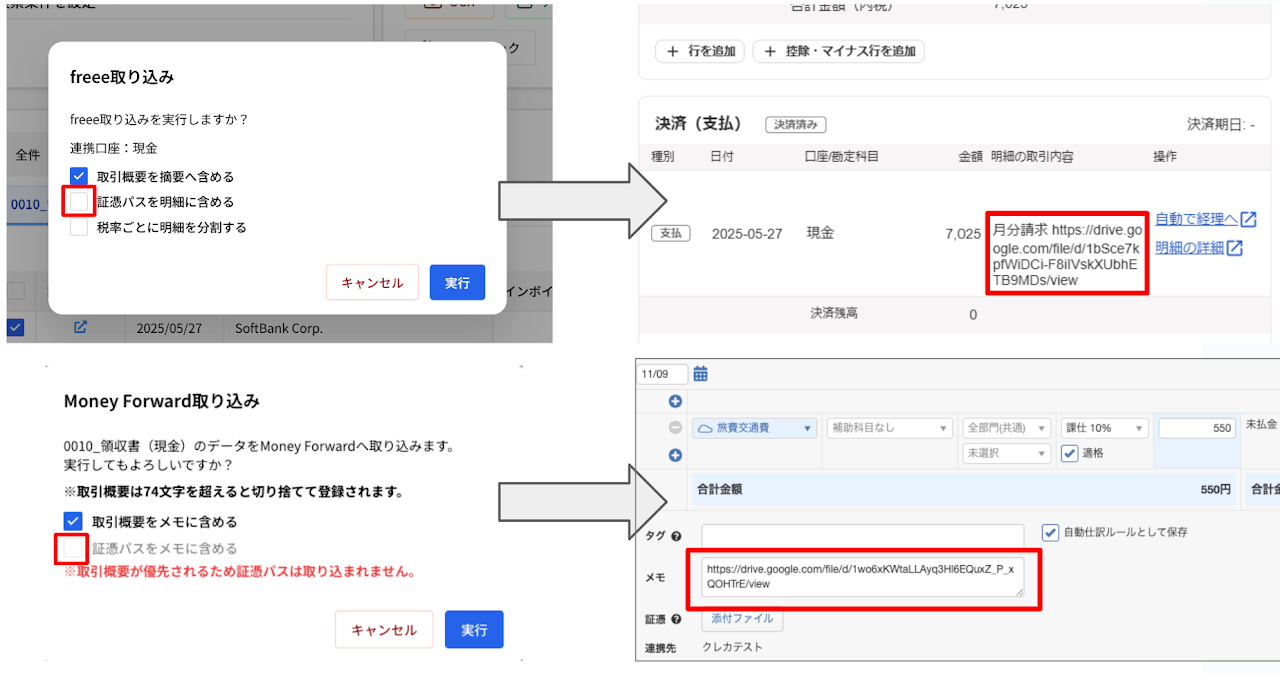1280x673 pixels.
Task: Remove line with grey minus icon
Action: coord(675,428)
